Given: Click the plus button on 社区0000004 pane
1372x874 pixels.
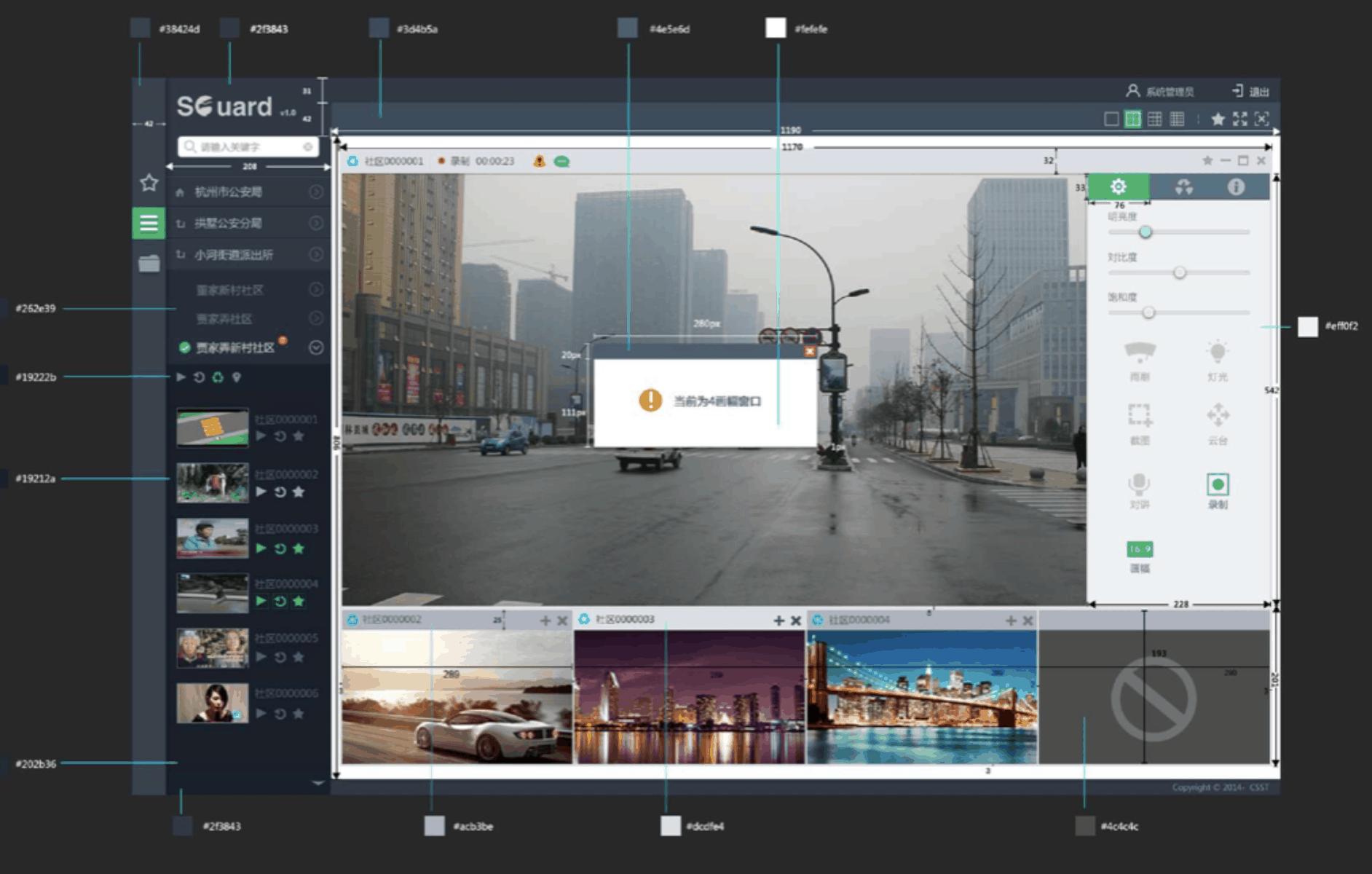Looking at the screenshot, I should click(1011, 621).
